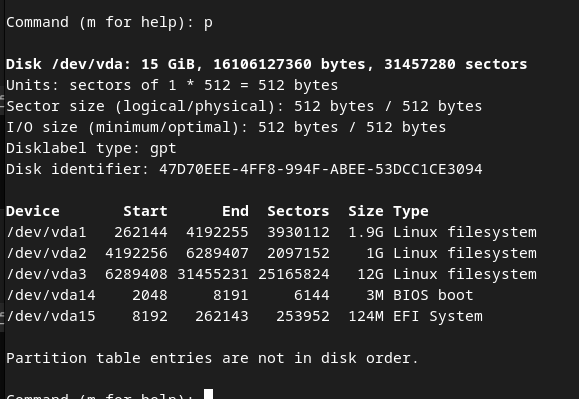Click the Start column header
Screen dimensions: 579x399
[x=145, y=211]
